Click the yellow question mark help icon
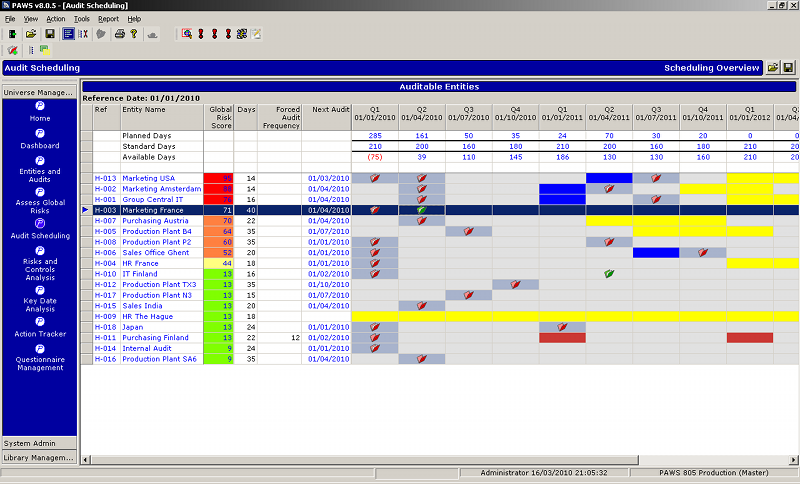800x484 pixels. pos(133,34)
